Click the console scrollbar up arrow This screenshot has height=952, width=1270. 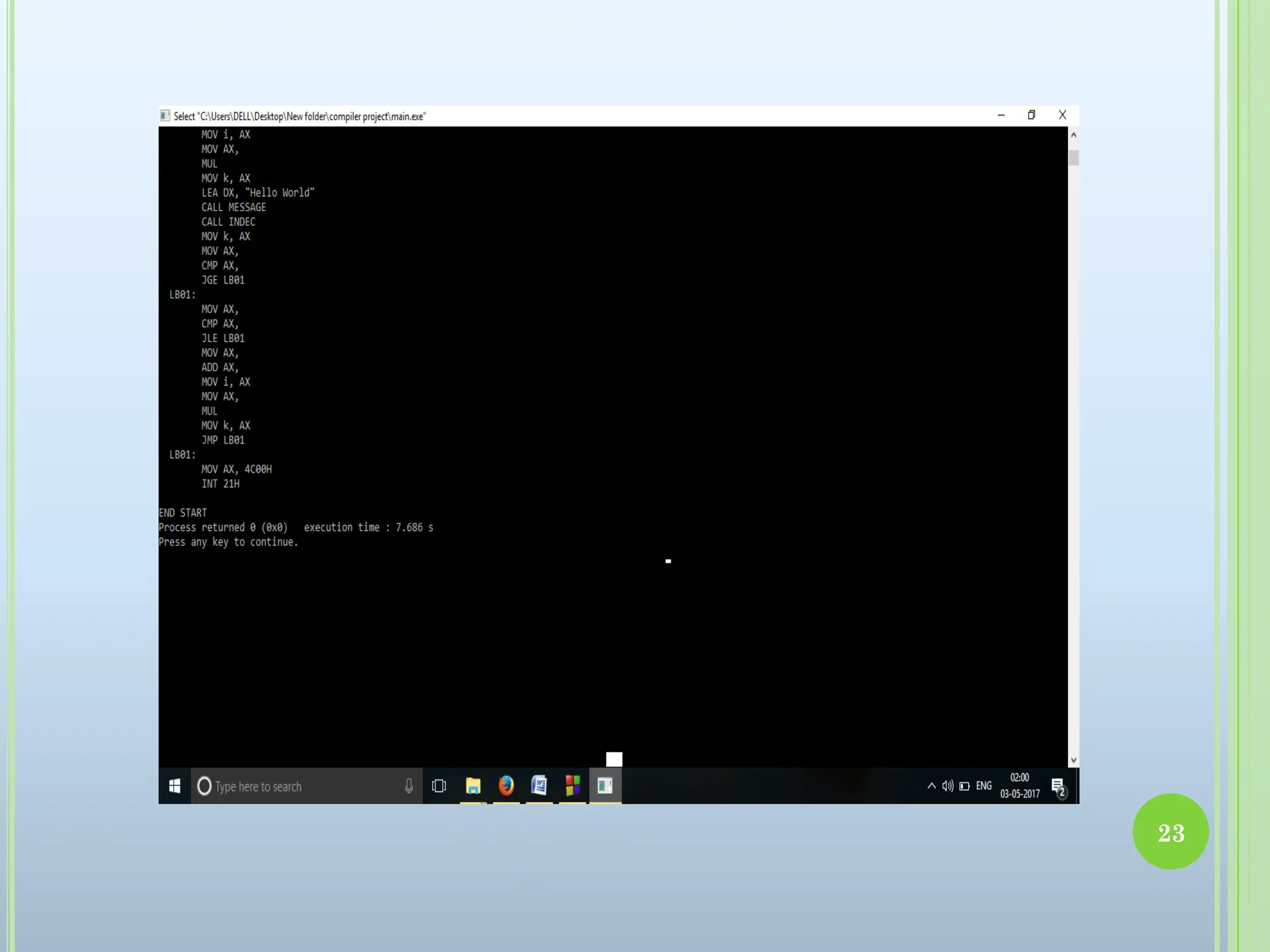pyautogui.click(x=1073, y=134)
